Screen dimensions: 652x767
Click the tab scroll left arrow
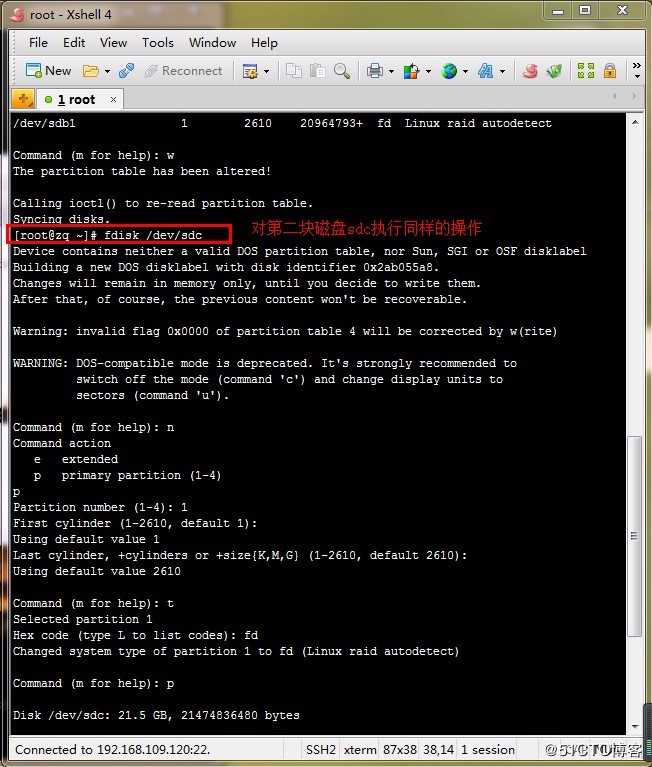pyautogui.click(x=615, y=96)
